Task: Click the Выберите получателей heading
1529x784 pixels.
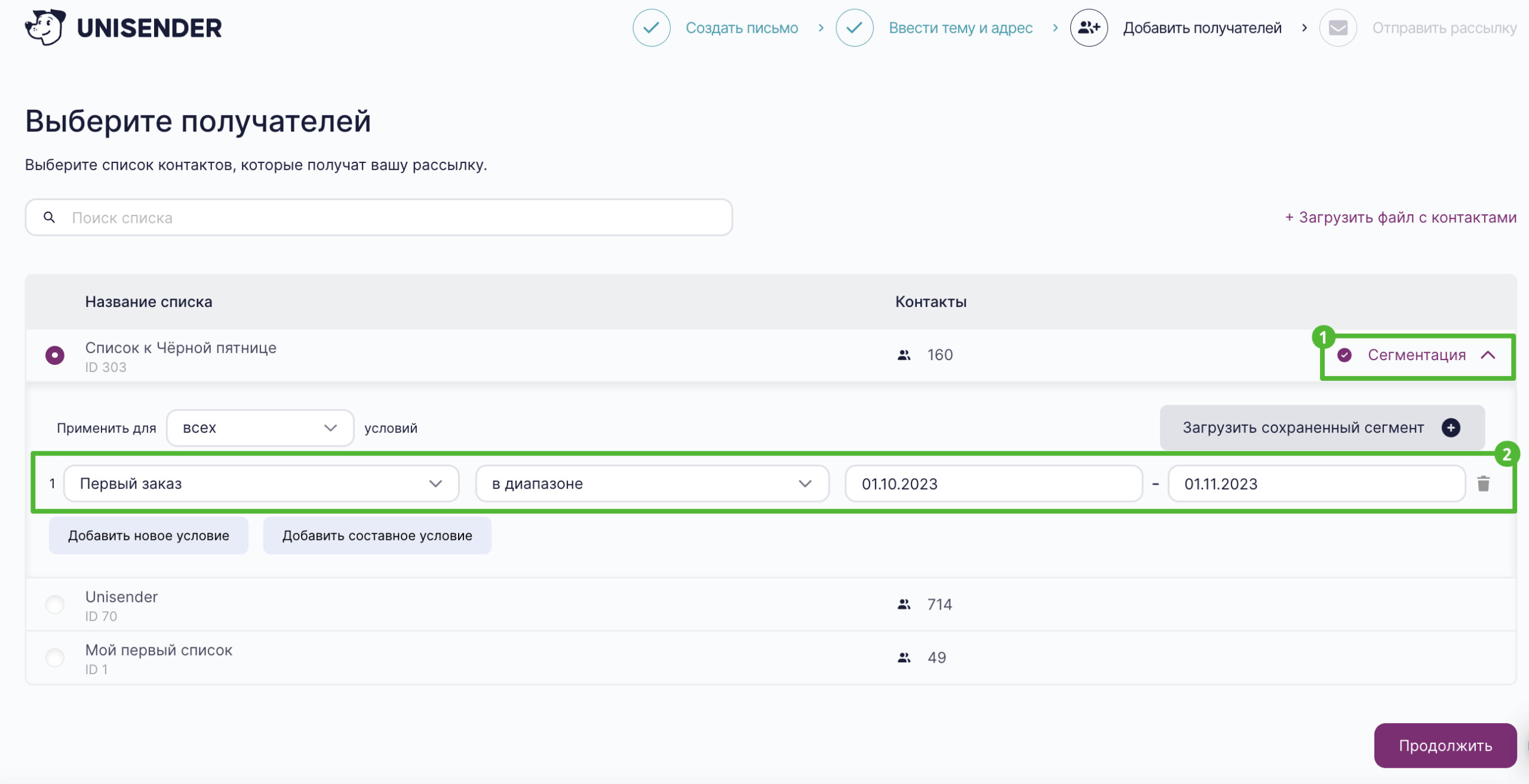Action: (x=198, y=121)
